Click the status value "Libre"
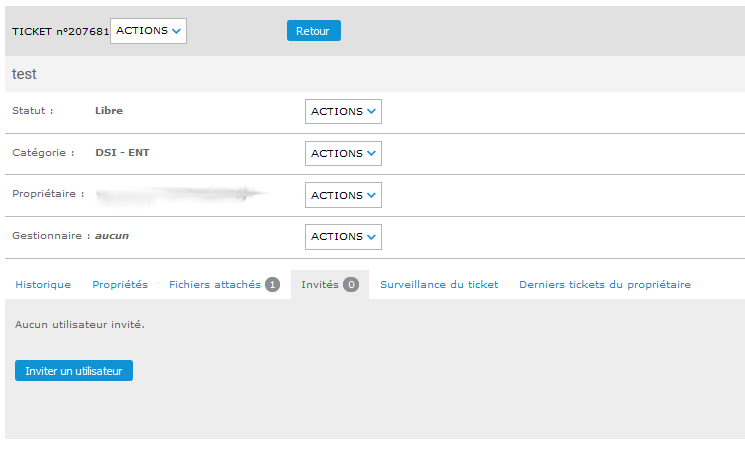 coord(109,111)
